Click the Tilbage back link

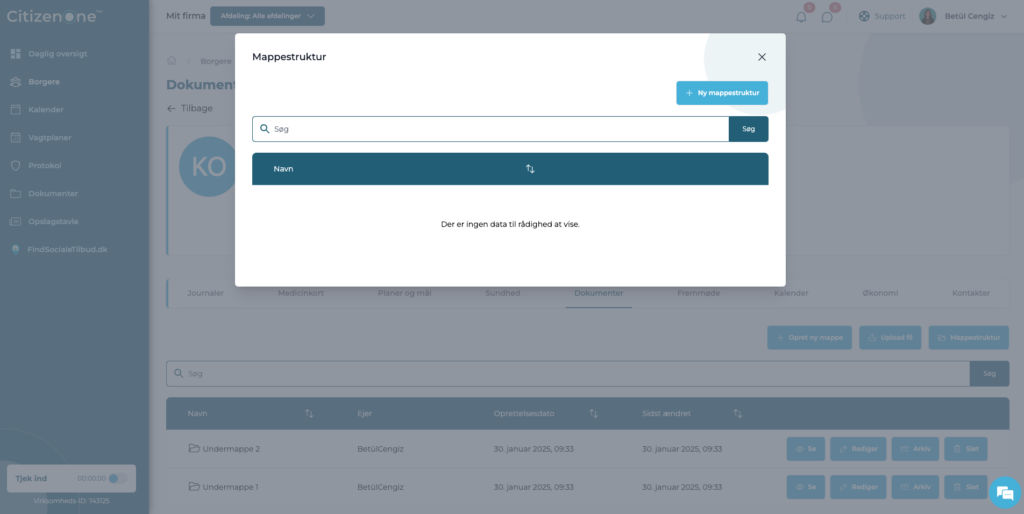(x=189, y=108)
